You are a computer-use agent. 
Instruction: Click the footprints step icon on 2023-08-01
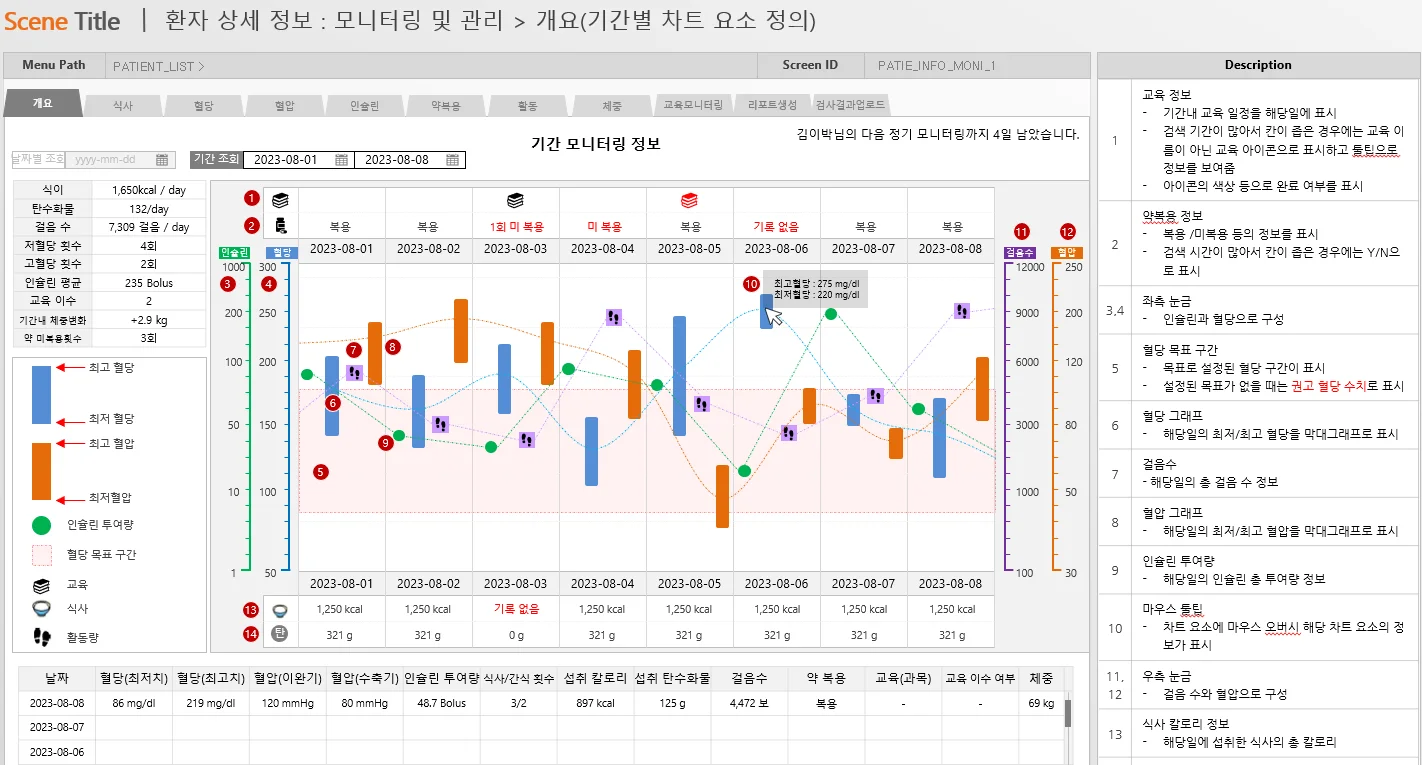pyautogui.click(x=354, y=373)
